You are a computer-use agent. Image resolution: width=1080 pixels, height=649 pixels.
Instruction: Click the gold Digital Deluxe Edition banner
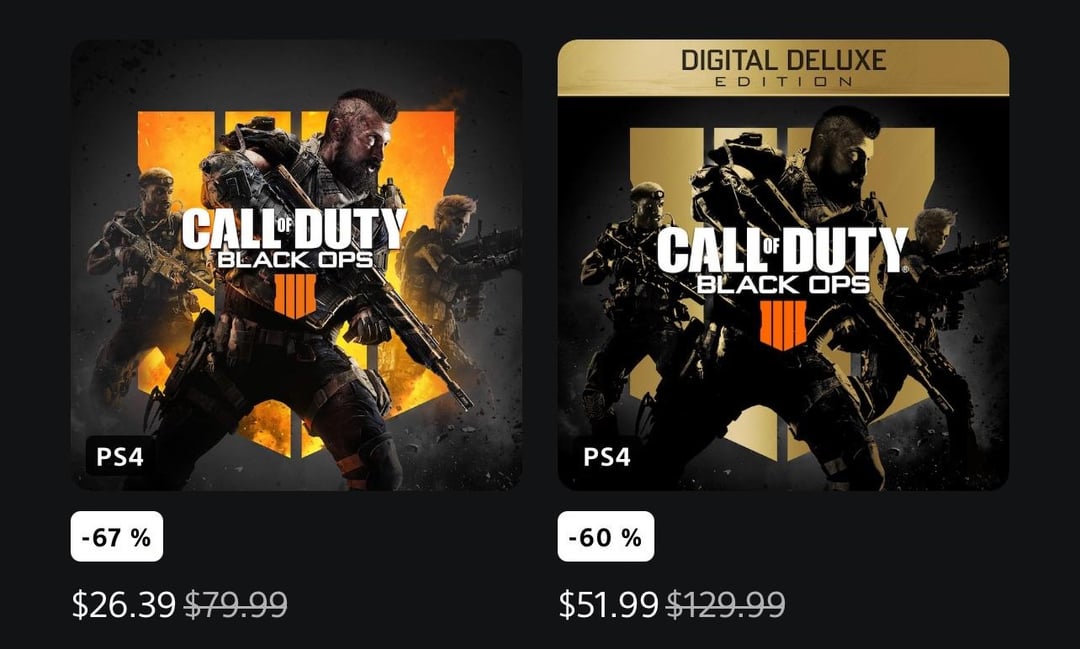[782, 67]
